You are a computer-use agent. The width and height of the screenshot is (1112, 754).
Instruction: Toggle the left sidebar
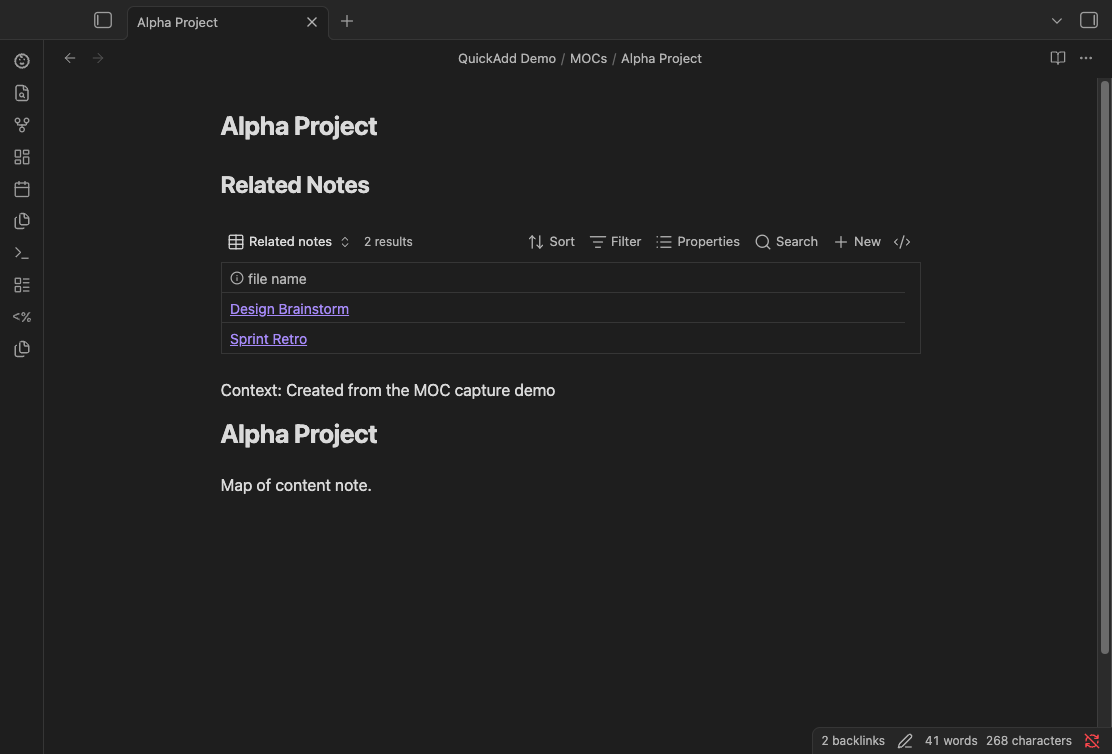pos(103,21)
